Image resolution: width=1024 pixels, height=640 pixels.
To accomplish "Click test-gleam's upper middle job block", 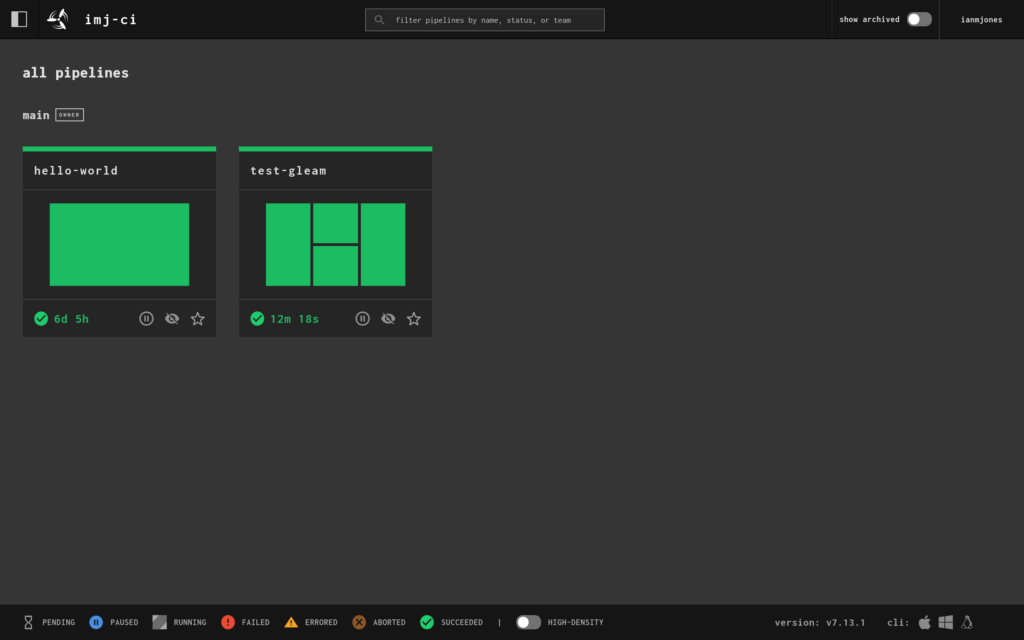I will tap(336, 223).
